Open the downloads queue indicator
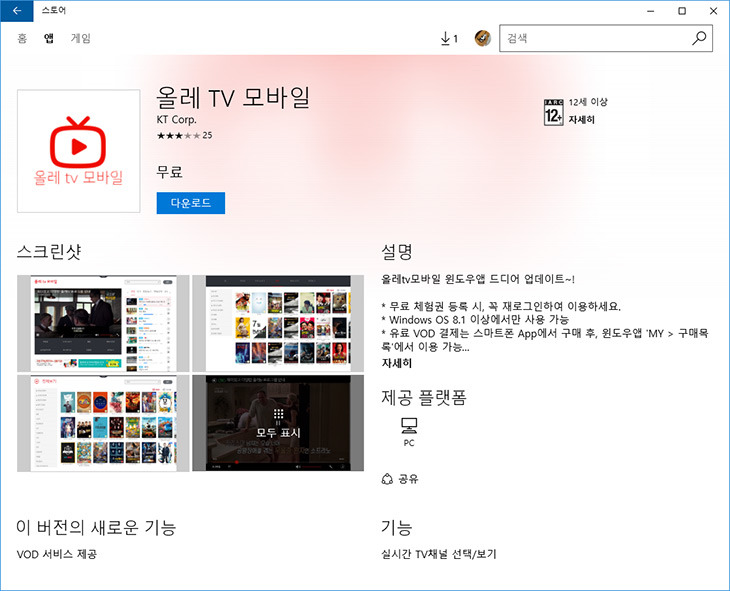This screenshot has height=591, width=730. (x=449, y=39)
